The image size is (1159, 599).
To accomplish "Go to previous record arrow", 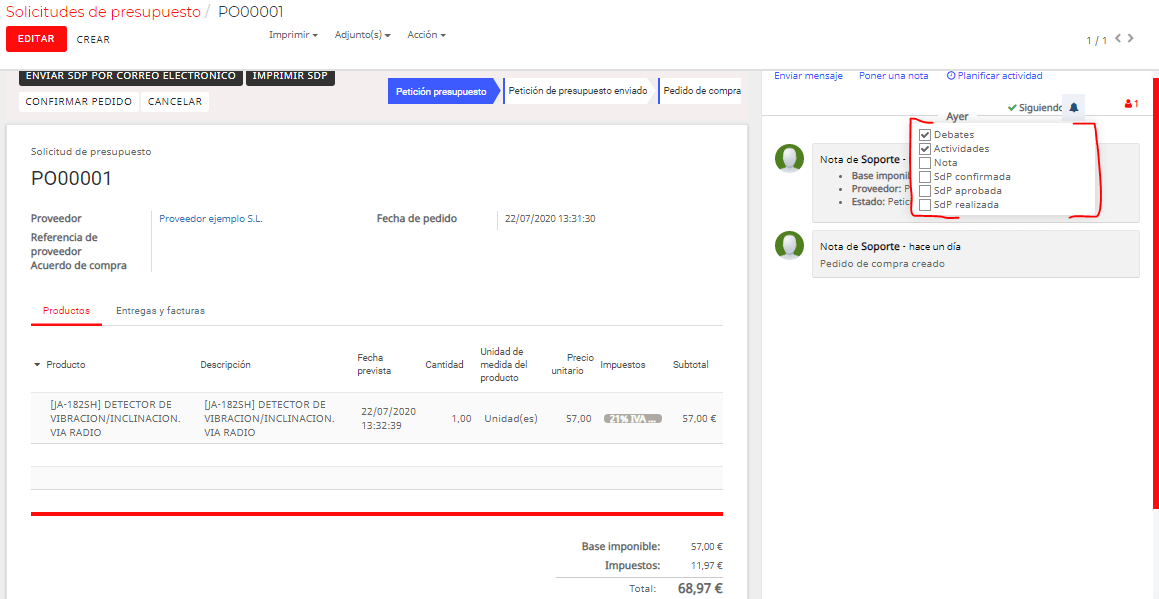I will (1118, 38).
